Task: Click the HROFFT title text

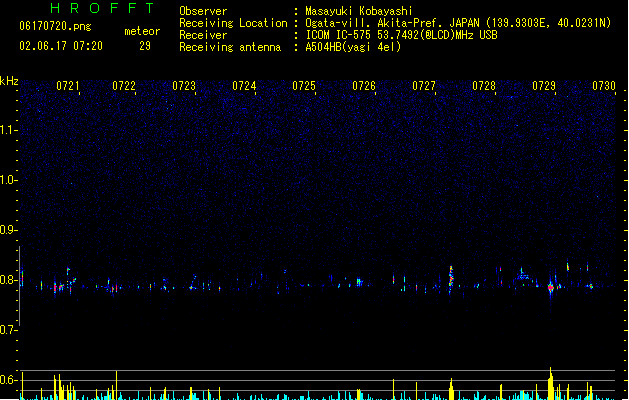Action: 103,8
